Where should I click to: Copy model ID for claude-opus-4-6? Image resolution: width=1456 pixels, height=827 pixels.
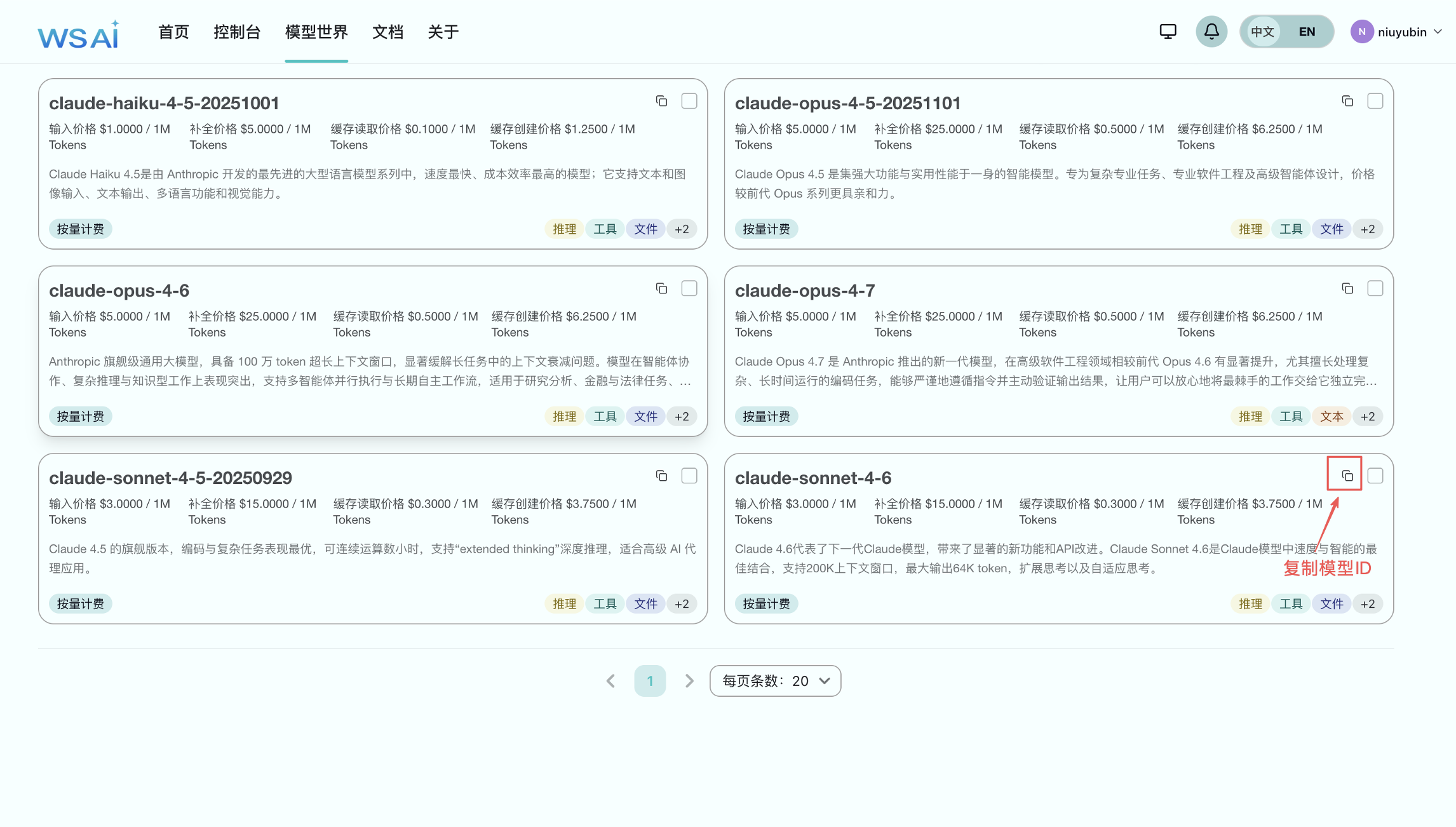(x=661, y=288)
